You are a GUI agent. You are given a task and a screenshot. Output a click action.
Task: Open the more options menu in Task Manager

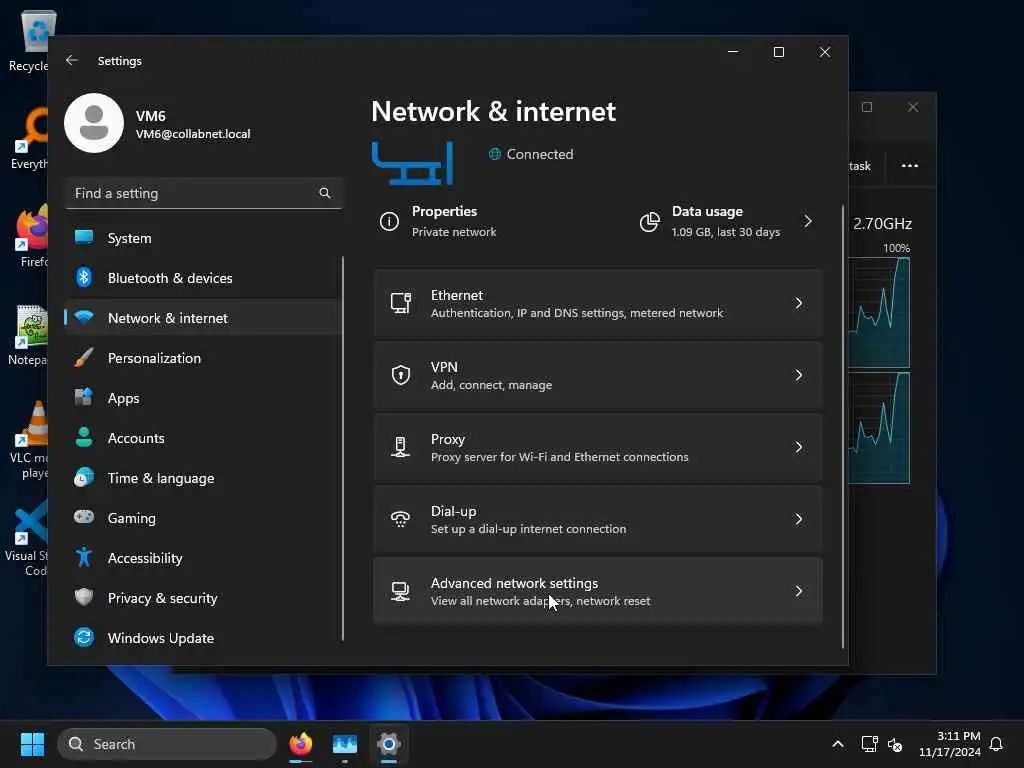[910, 165]
